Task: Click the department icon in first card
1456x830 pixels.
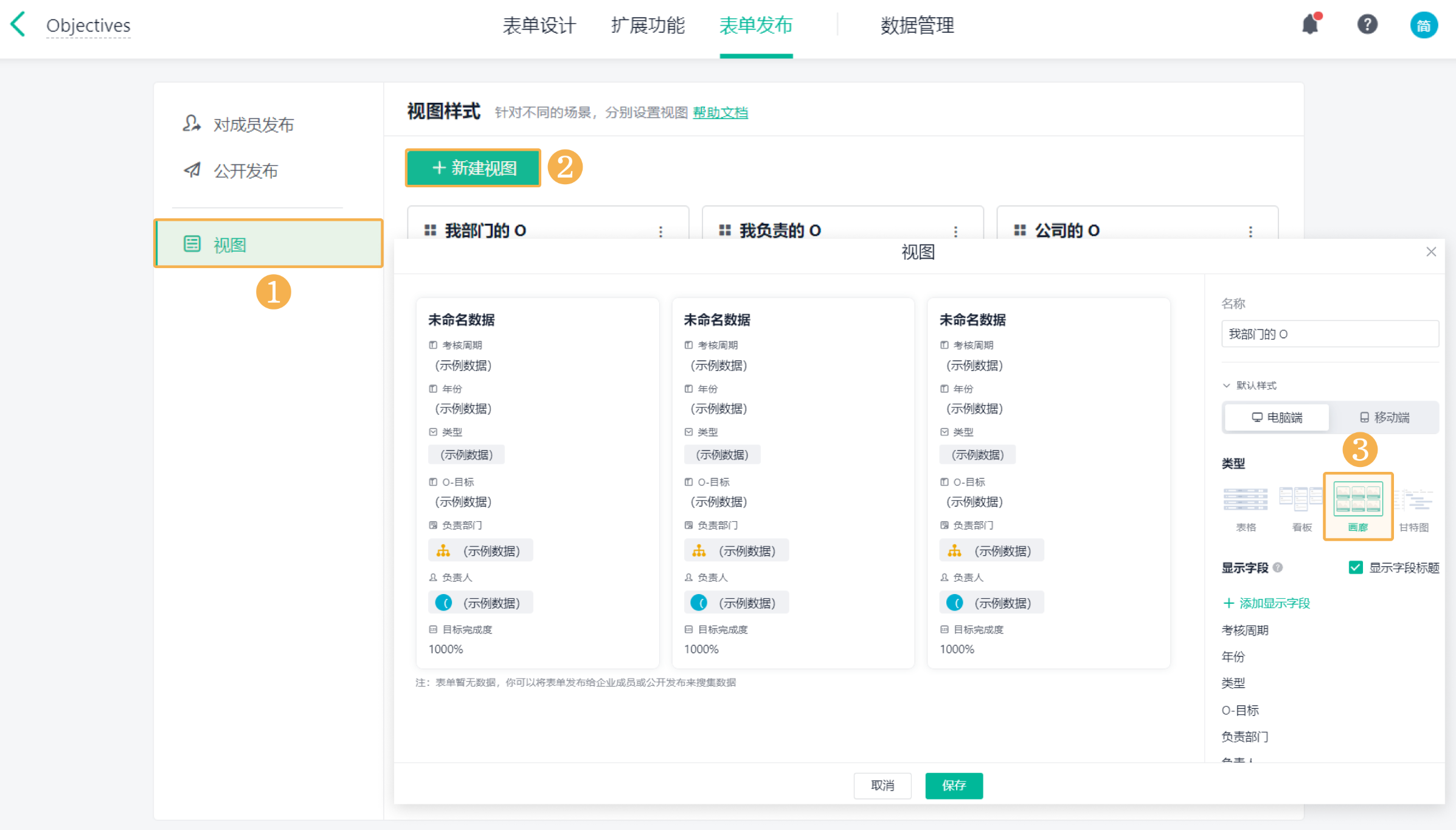Action: click(443, 550)
